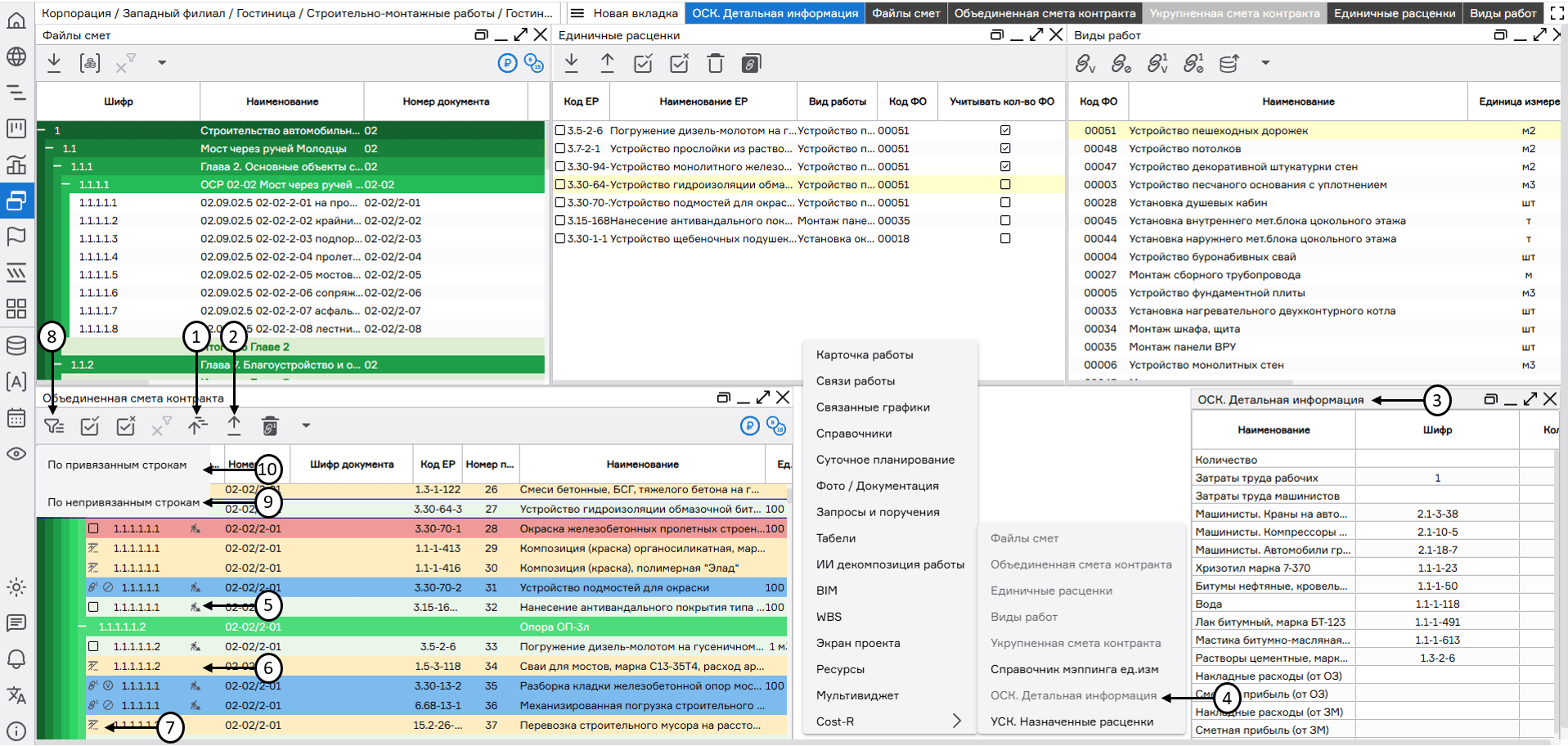Click the ruble currency icon in Файлы смет
Viewport: 1568px width, 746px height.
coord(507,63)
